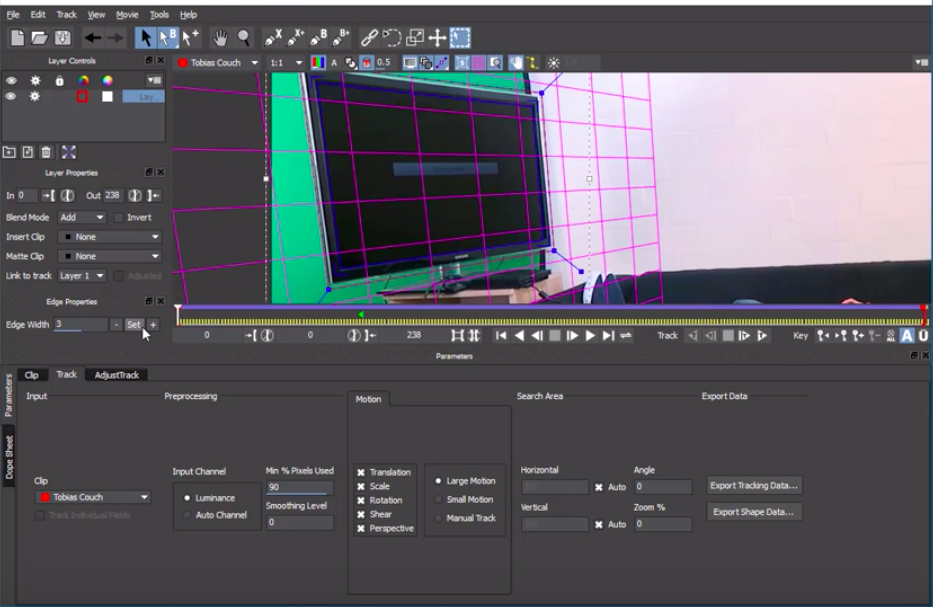Open the Link to track dropdown
The width and height of the screenshot is (933, 607).
82,276
